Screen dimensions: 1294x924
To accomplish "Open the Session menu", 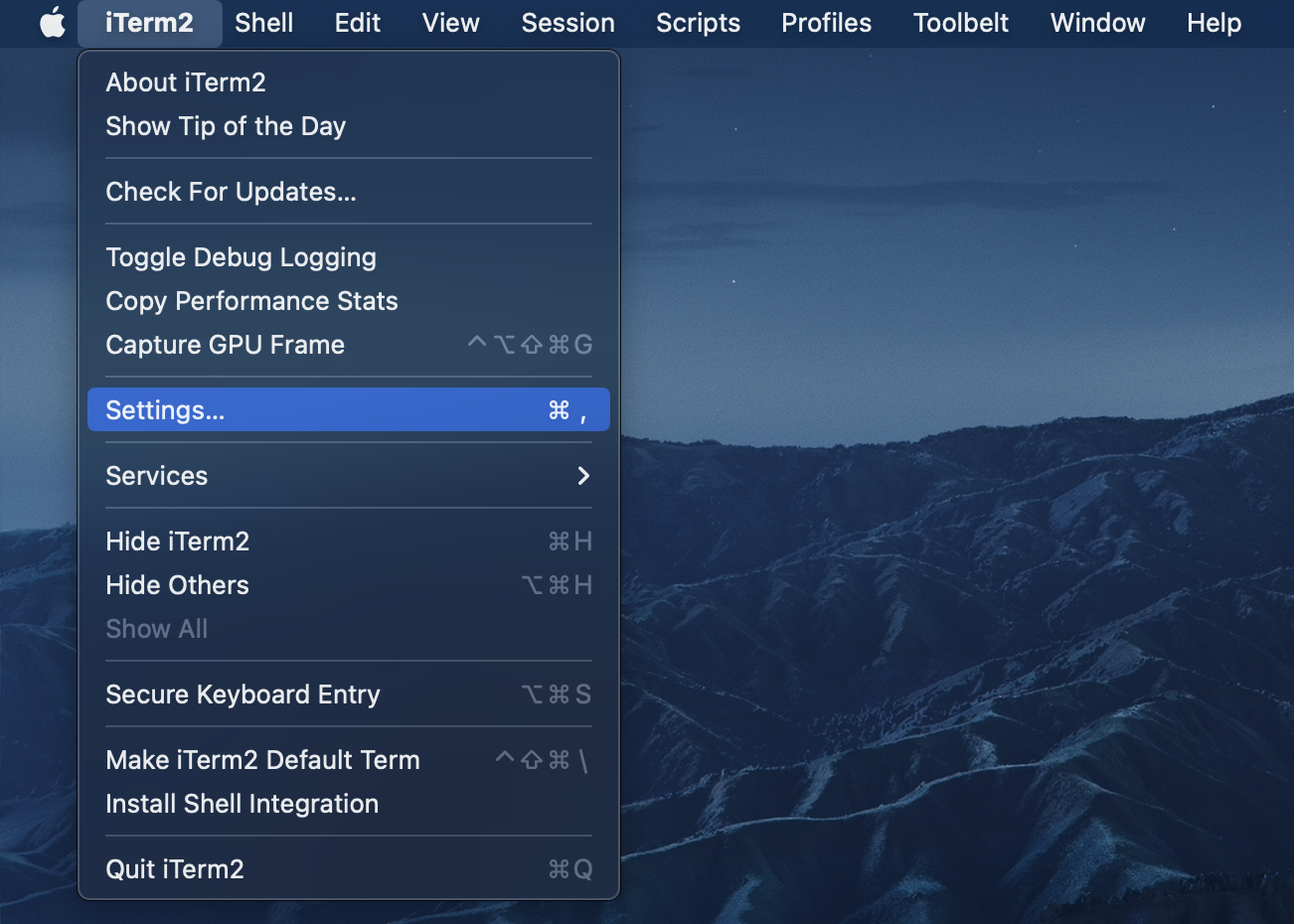I will 567,22.
